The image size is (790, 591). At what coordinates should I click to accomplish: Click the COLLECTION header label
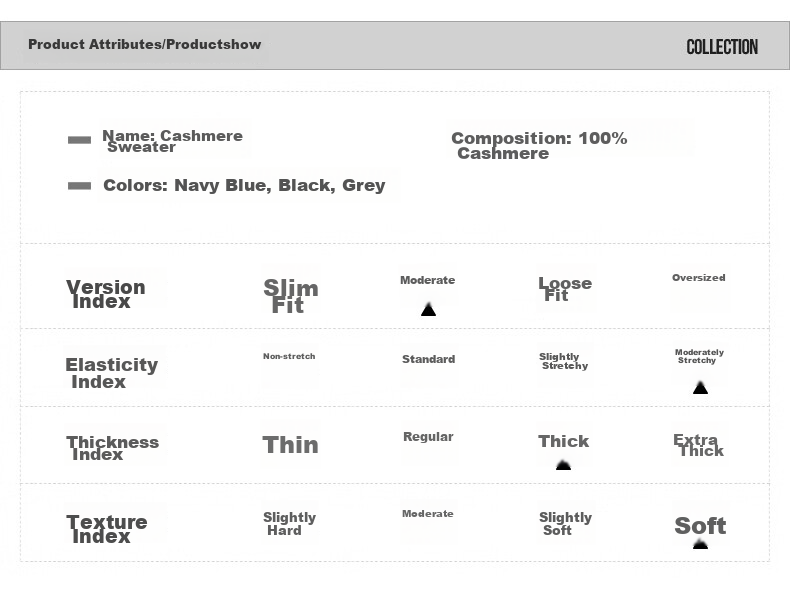722,47
